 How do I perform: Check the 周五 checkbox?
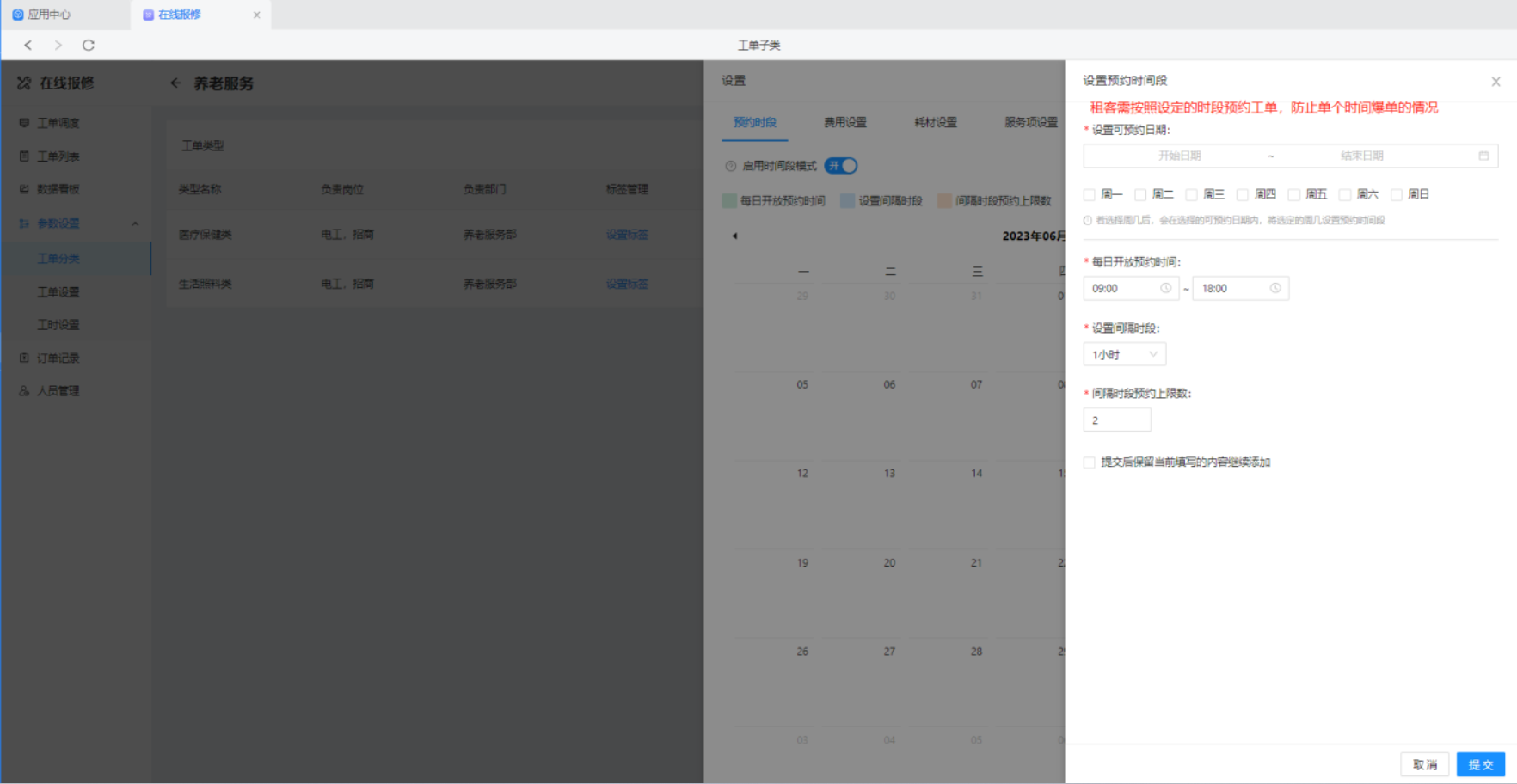(1293, 194)
